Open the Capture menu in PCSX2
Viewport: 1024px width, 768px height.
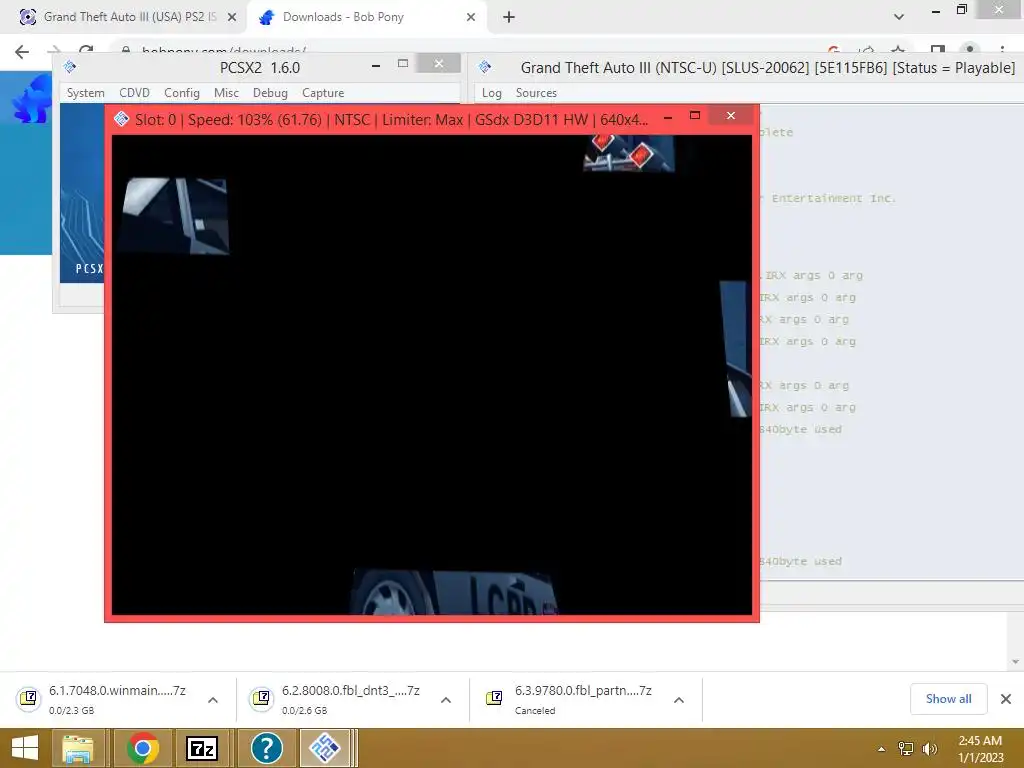pyautogui.click(x=323, y=93)
